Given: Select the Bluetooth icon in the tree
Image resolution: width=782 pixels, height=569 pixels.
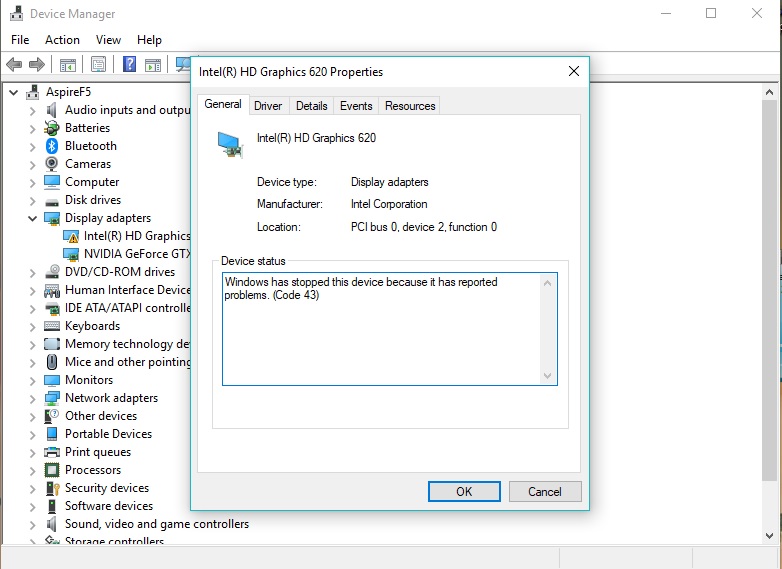Looking at the screenshot, I should (x=52, y=146).
